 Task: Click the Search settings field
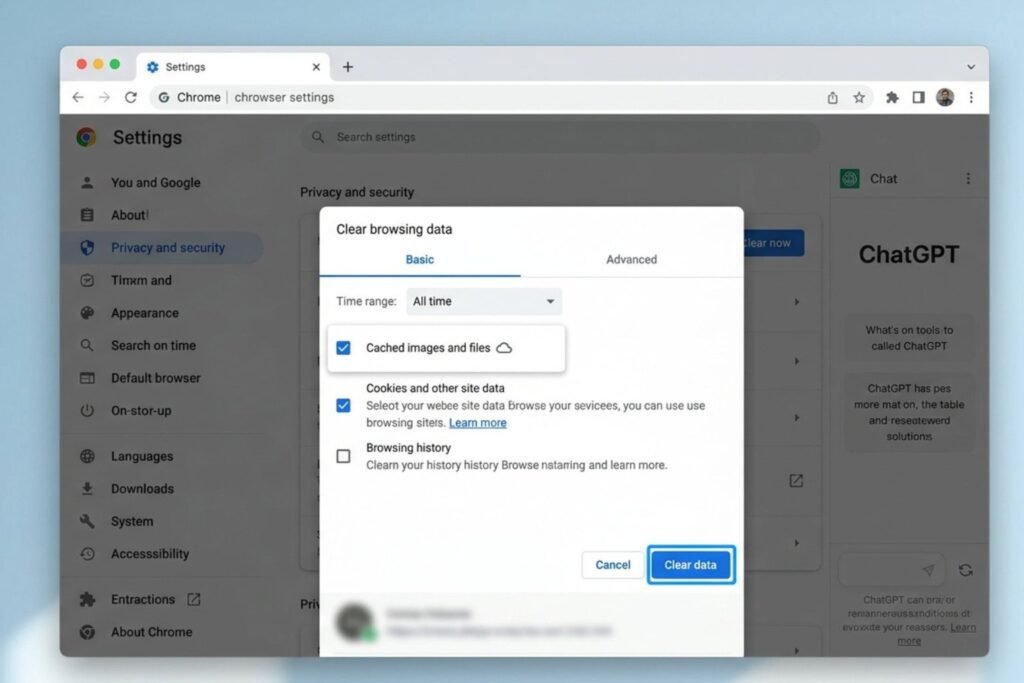point(559,137)
